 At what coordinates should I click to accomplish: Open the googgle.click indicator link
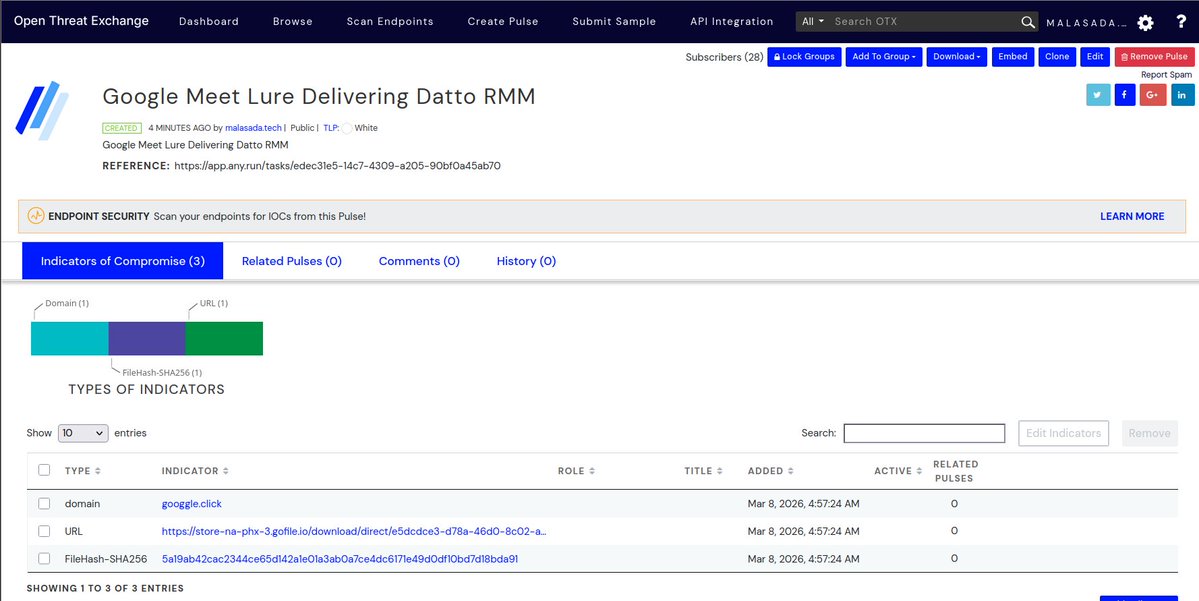pyautogui.click(x=192, y=503)
